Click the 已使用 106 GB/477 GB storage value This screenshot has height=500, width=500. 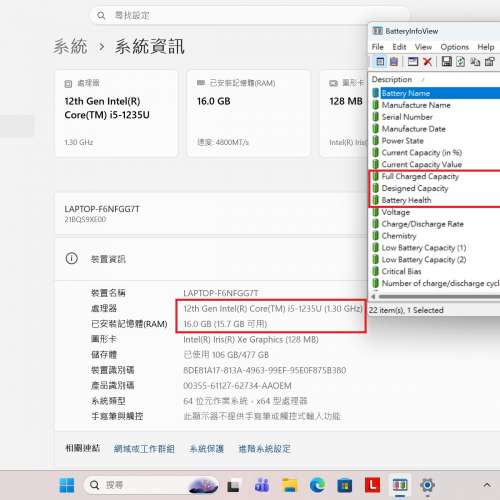(x=226, y=355)
